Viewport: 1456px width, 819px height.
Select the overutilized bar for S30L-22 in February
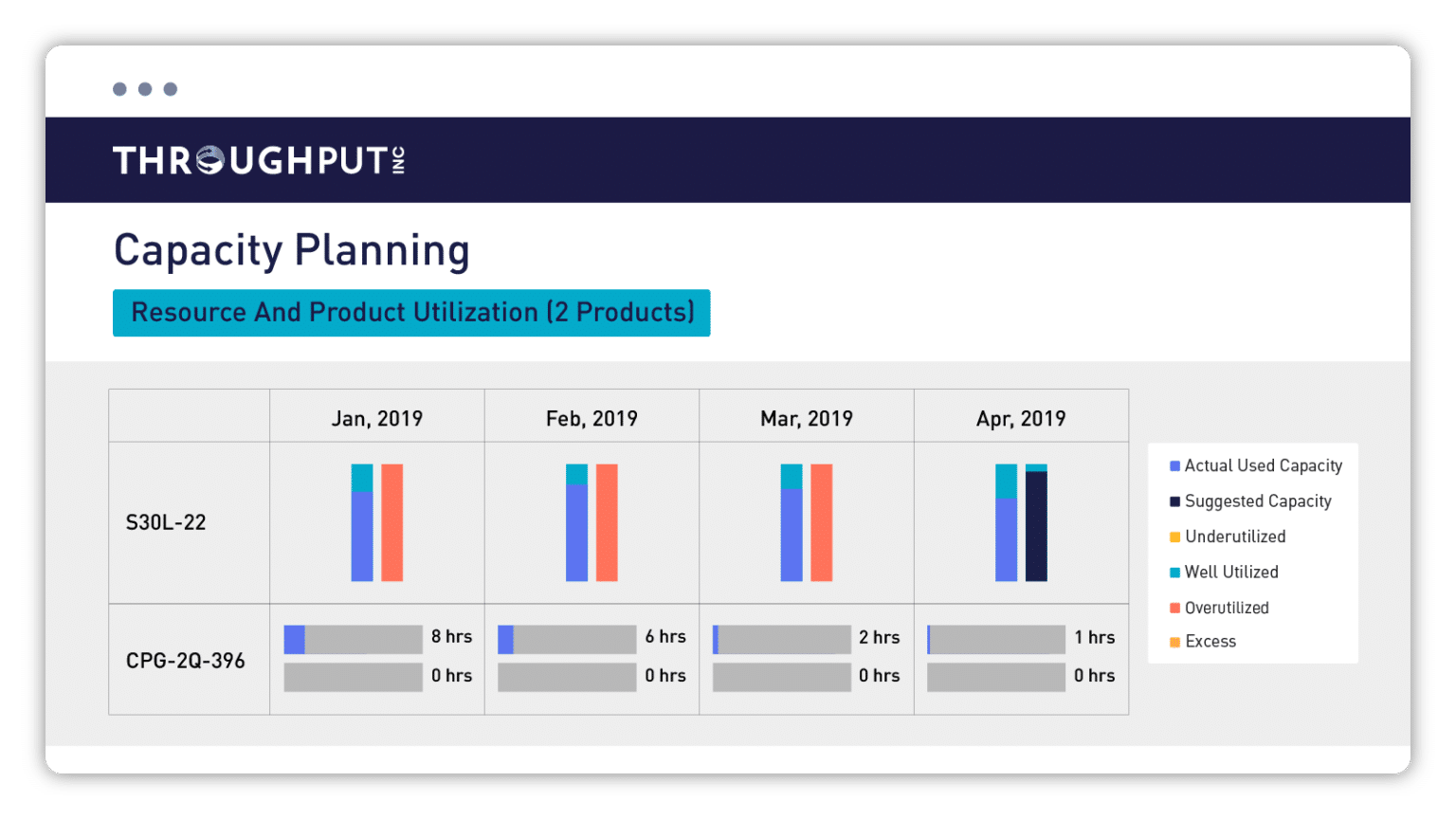click(607, 522)
